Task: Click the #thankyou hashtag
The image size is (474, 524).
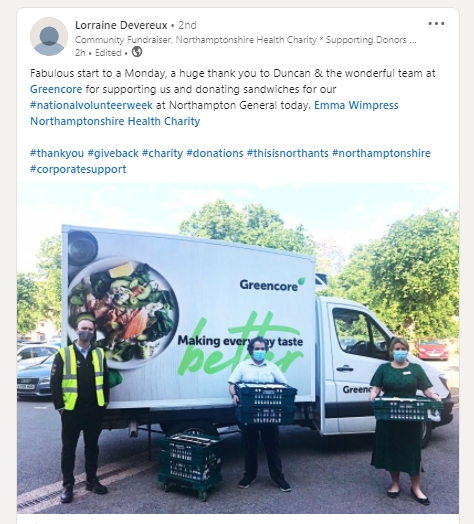Action: click(x=57, y=153)
